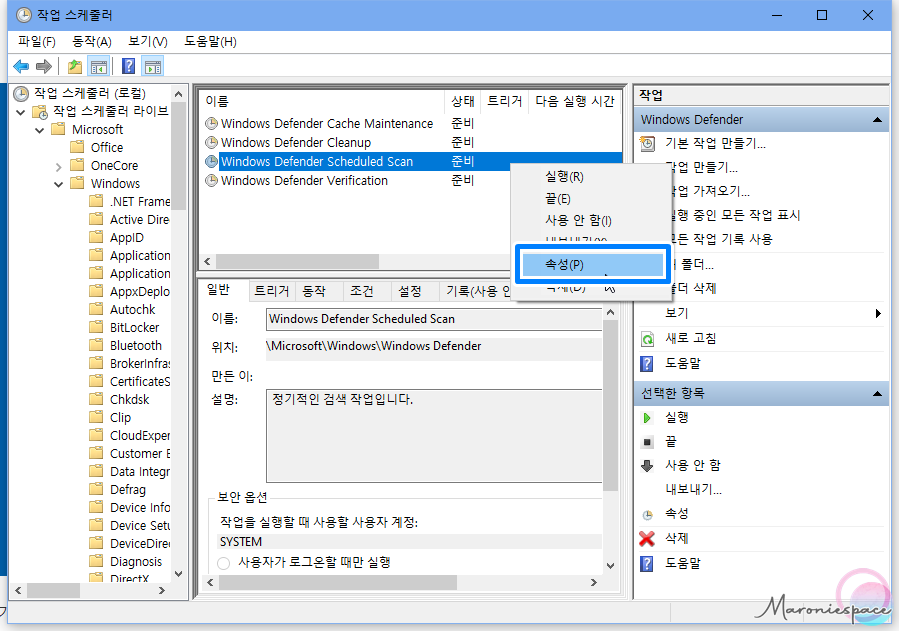Switch to the 트리거 tab

click(272, 291)
